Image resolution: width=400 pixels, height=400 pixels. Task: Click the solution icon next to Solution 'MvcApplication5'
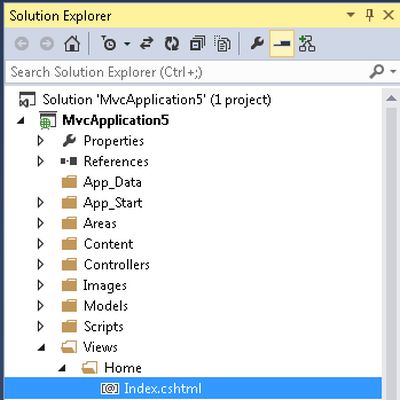tap(27, 100)
